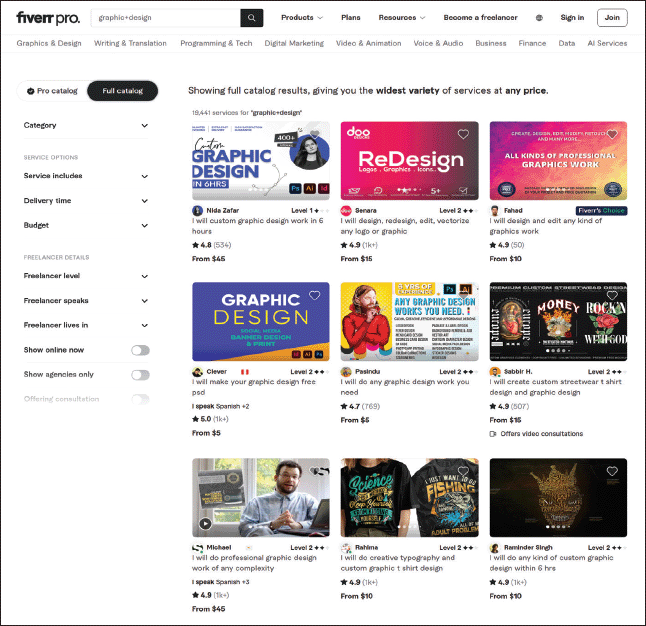Click Michael's seller name
The width and height of the screenshot is (646, 626).
pos(219,548)
